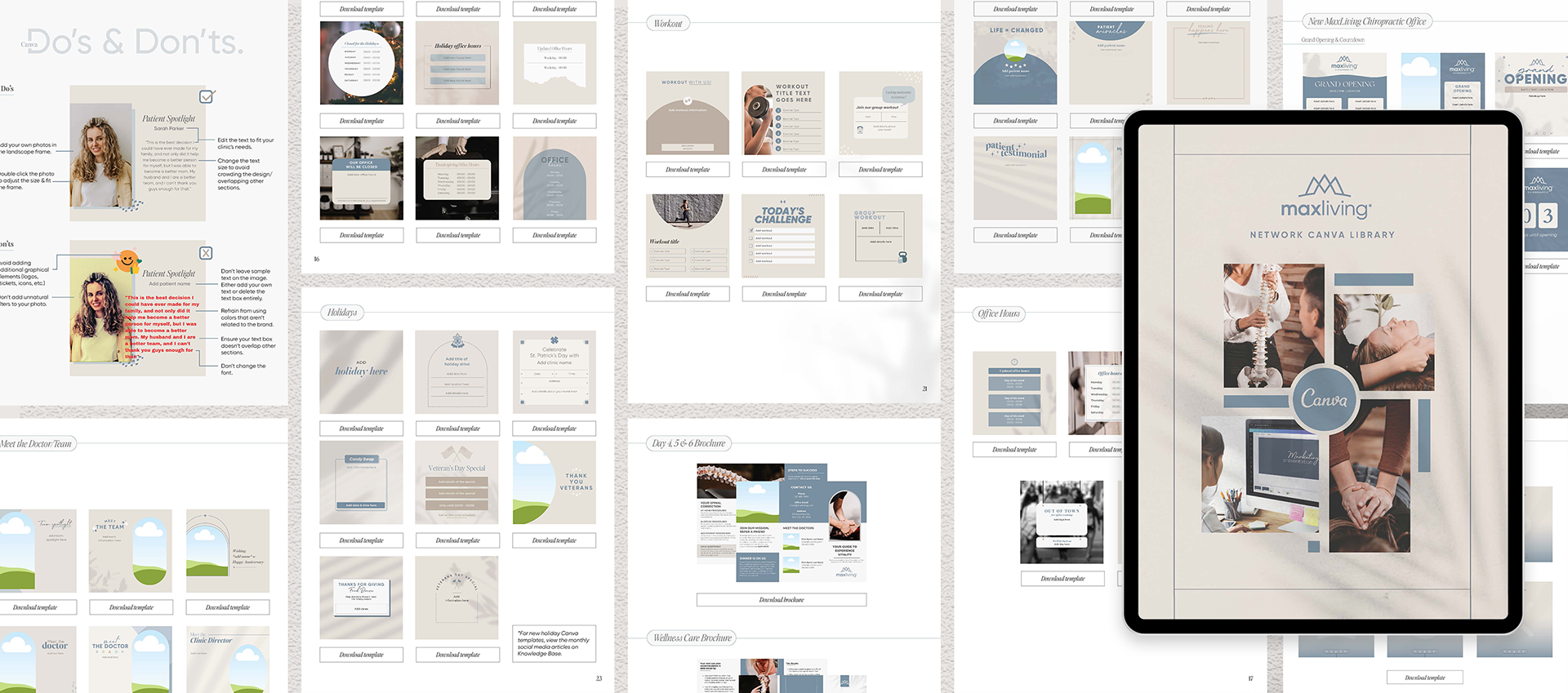
Task: Download template under Our Office Will Be Closed card
Action: tap(361, 235)
